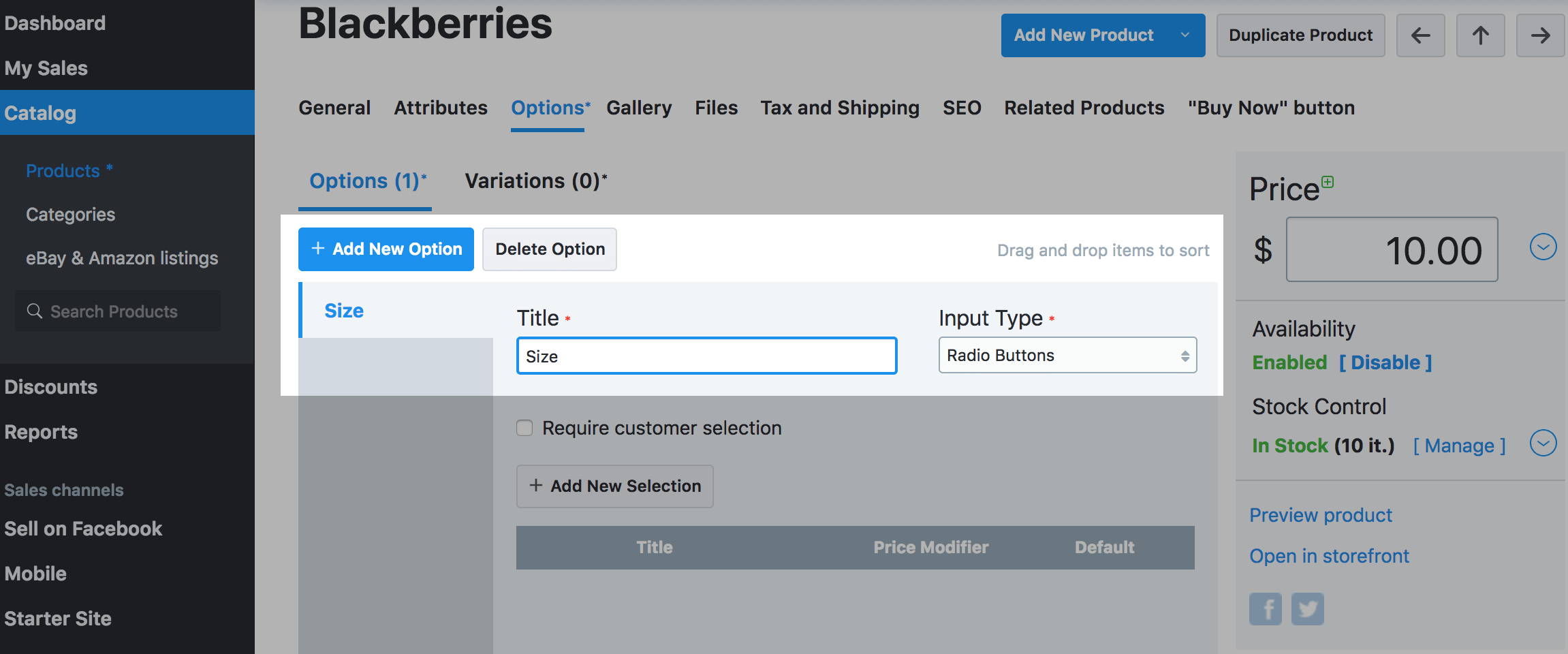Switch to the Files tab
1568x654 pixels.
point(716,108)
